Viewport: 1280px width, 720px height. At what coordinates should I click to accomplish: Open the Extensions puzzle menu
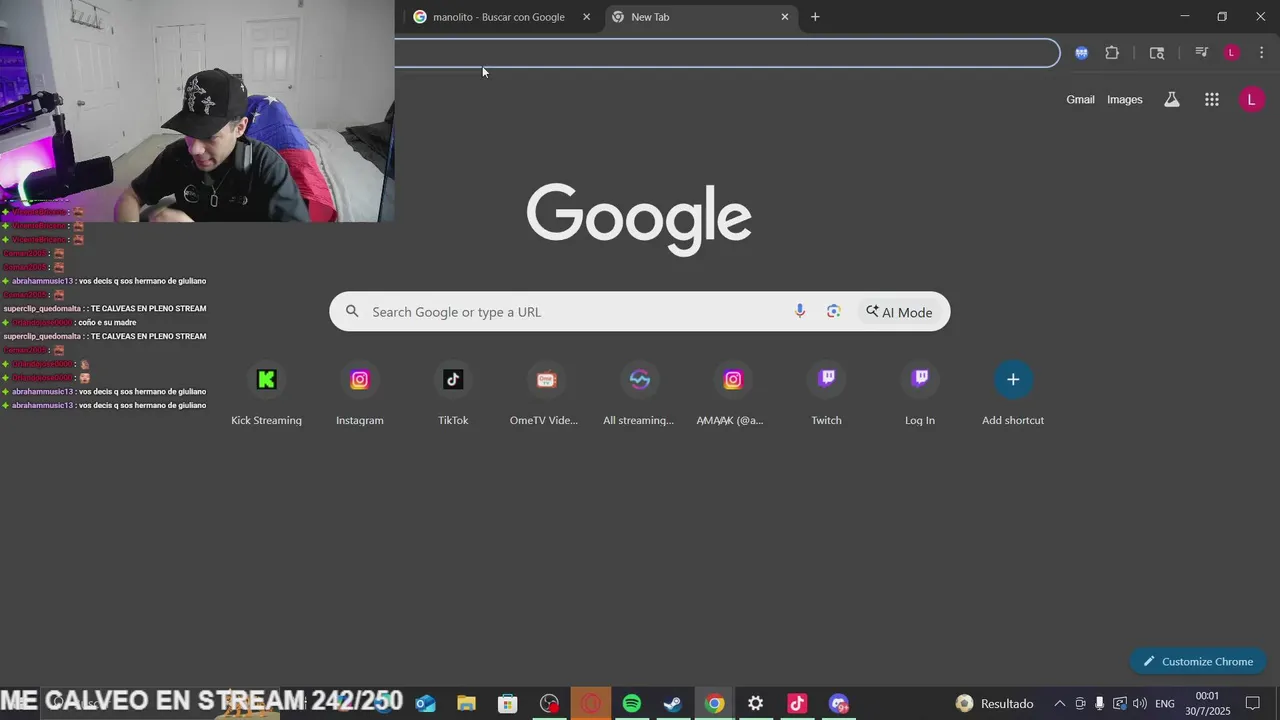tap(1112, 53)
